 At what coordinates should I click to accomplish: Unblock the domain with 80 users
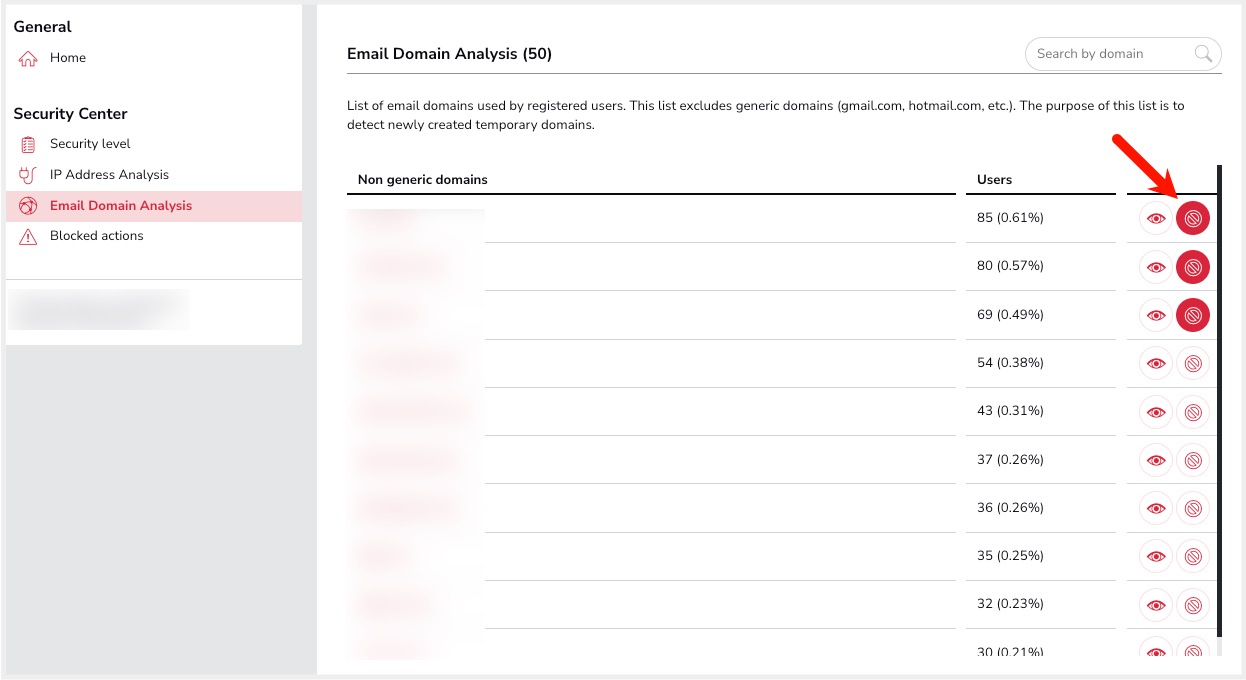[x=1193, y=267]
